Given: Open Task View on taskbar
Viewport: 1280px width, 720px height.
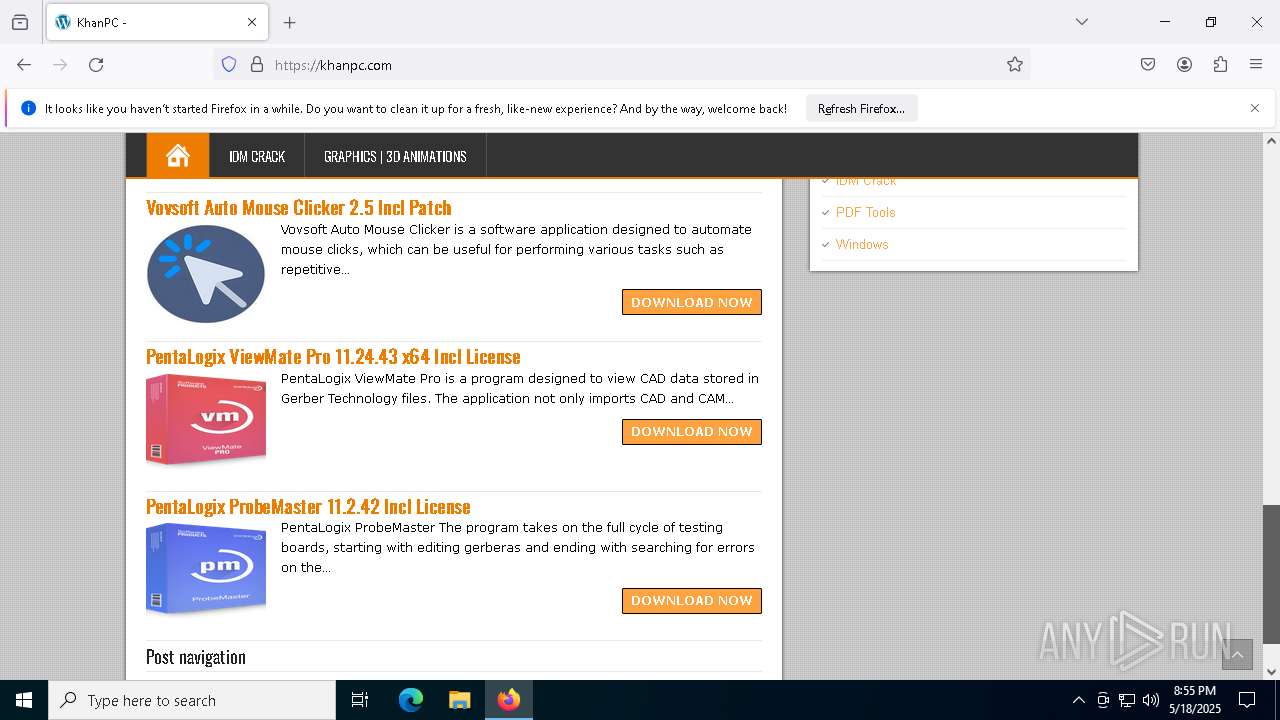Looking at the screenshot, I should coord(360,700).
